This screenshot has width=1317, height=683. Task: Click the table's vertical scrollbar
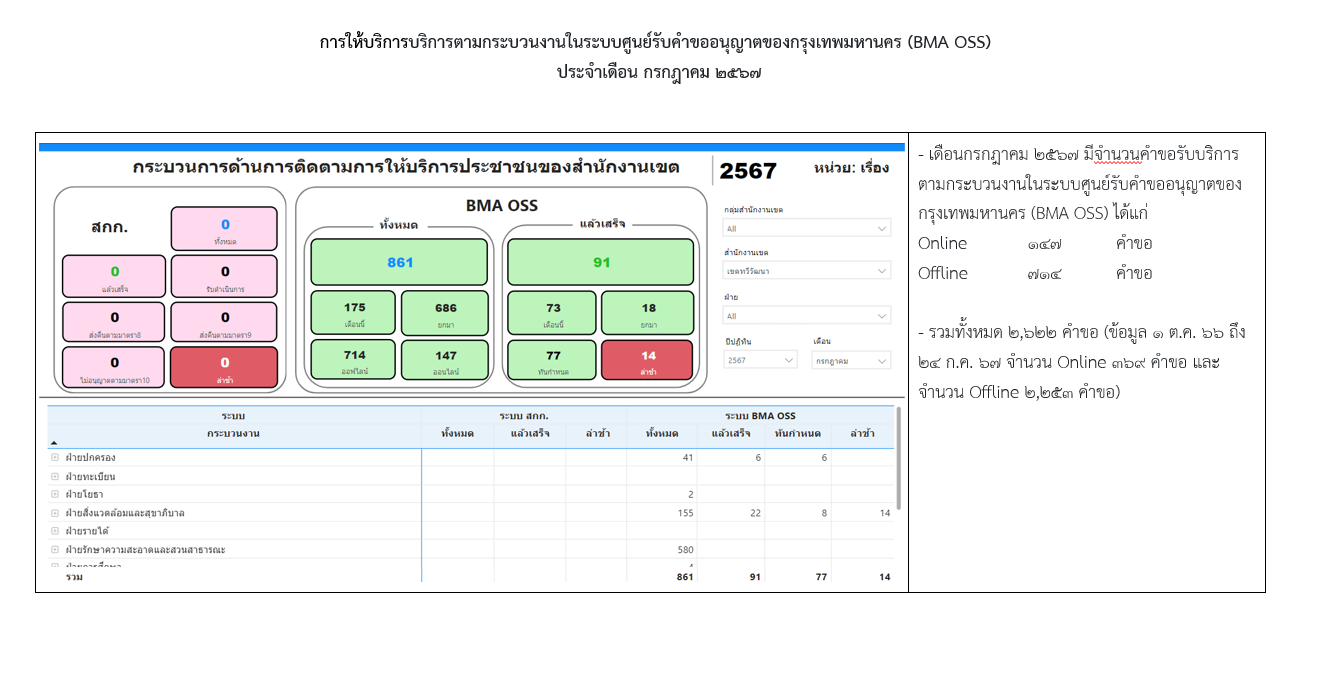897,460
